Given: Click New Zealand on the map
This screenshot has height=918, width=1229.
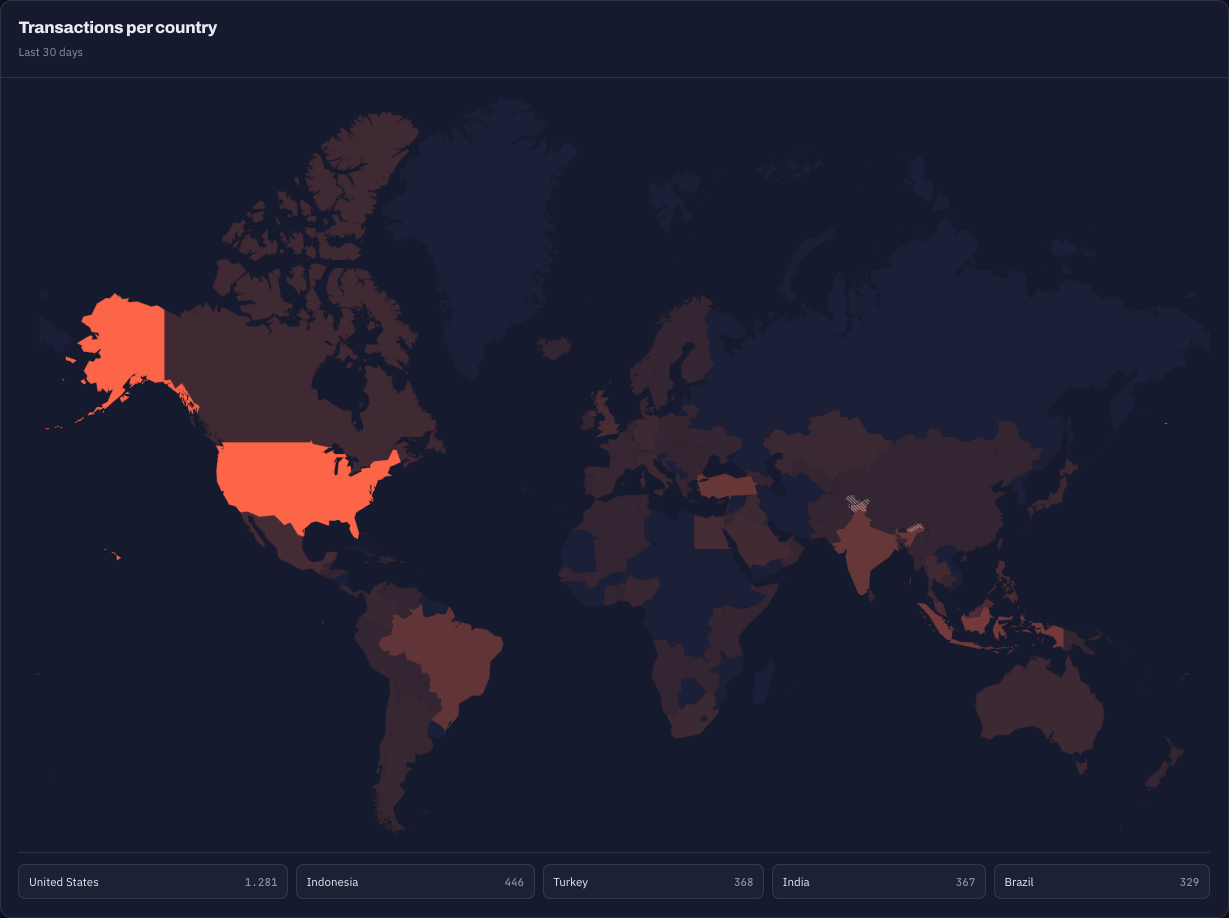Looking at the screenshot, I should point(1165,765).
